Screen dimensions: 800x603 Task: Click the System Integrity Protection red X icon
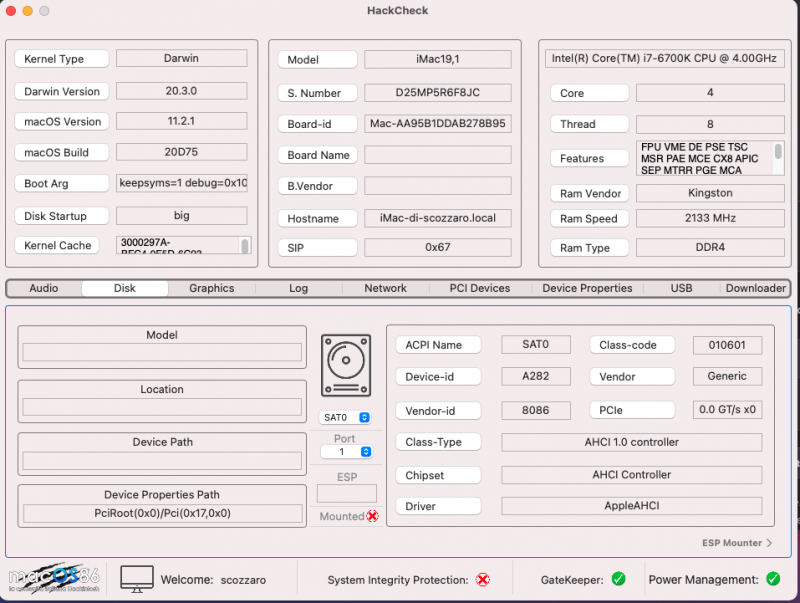point(483,579)
